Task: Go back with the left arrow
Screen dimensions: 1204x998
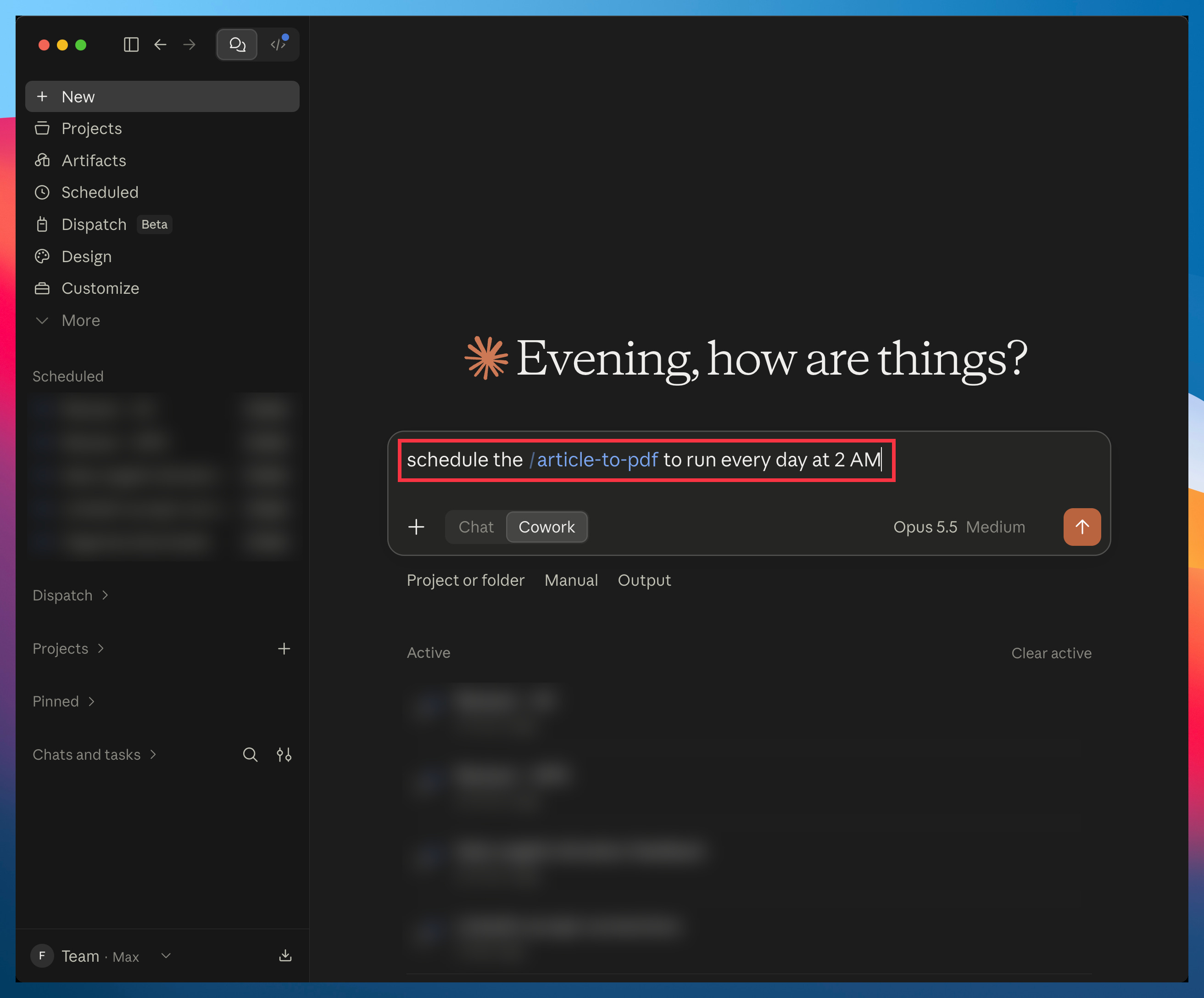Action: (x=161, y=45)
